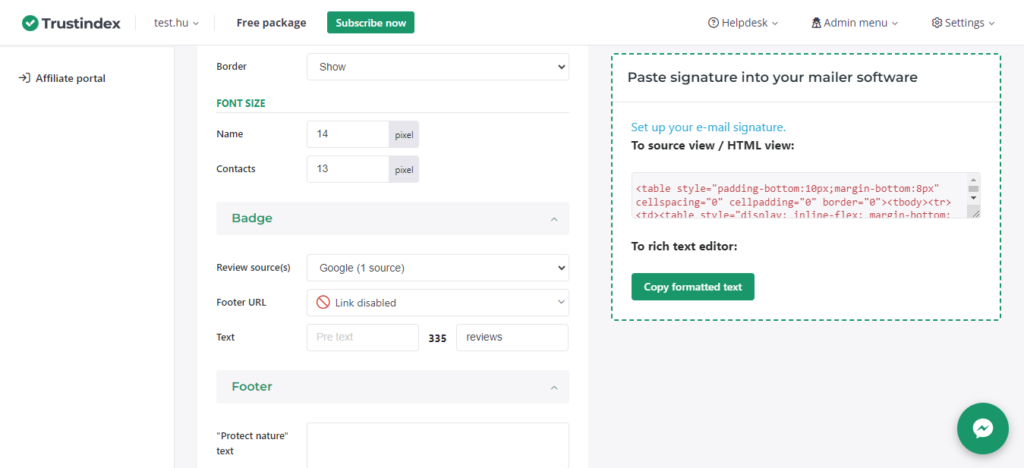Open the Helpdesk menu
This screenshot has width=1024, height=468.
point(742,22)
